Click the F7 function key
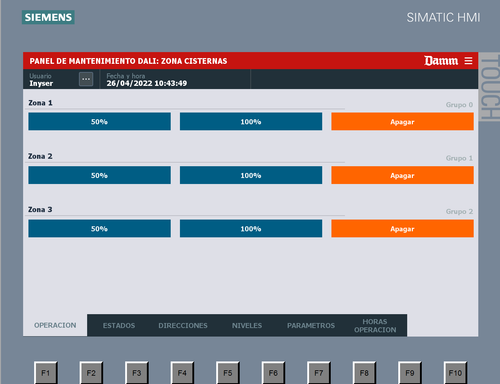 click(x=319, y=373)
